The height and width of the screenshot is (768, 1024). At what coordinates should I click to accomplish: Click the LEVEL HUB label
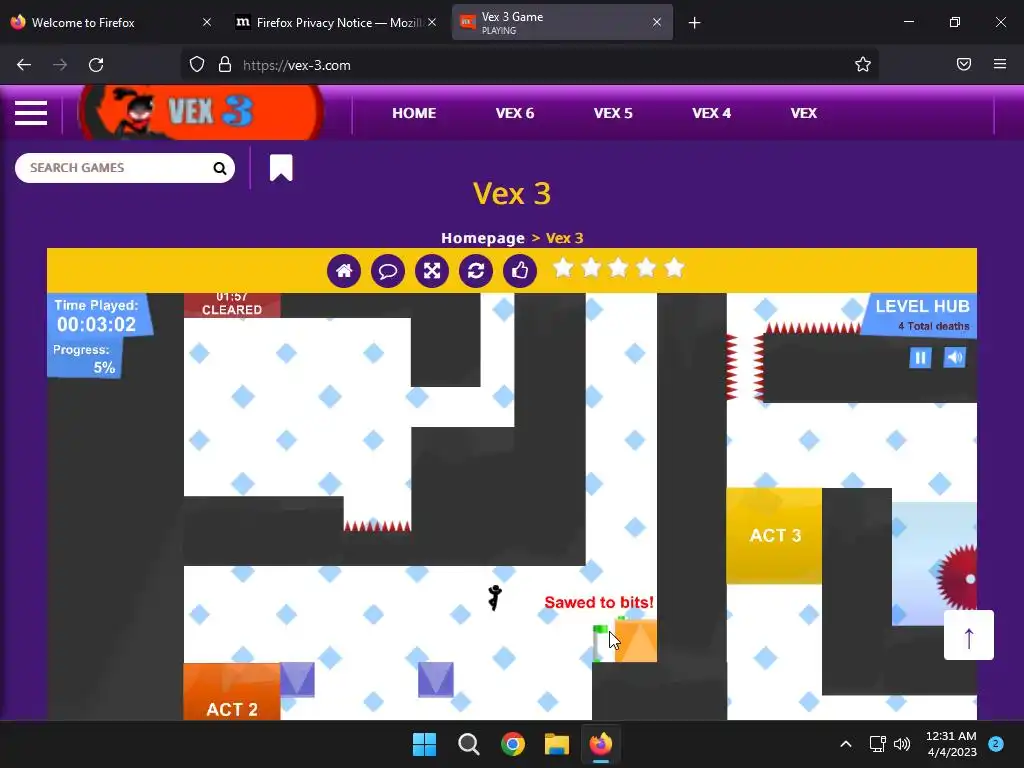coord(922,306)
